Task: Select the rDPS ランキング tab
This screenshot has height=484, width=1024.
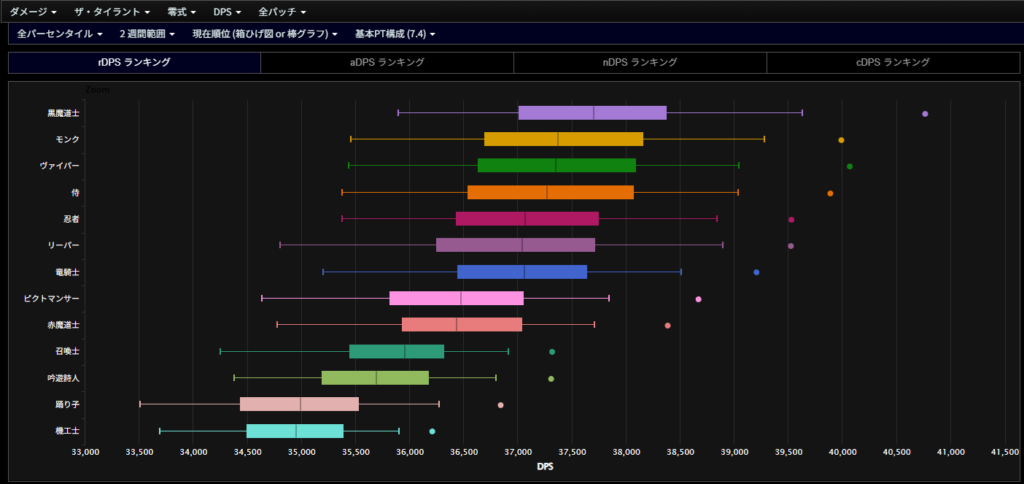Action: pos(134,62)
